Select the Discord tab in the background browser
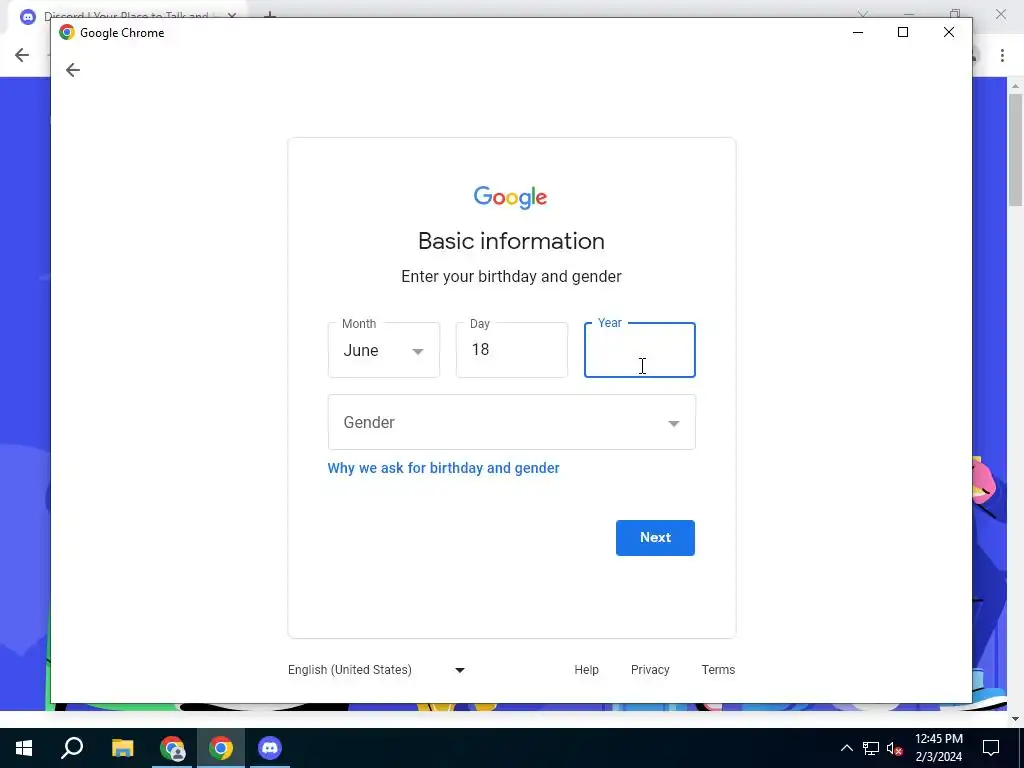1024x768 pixels. pos(124,15)
